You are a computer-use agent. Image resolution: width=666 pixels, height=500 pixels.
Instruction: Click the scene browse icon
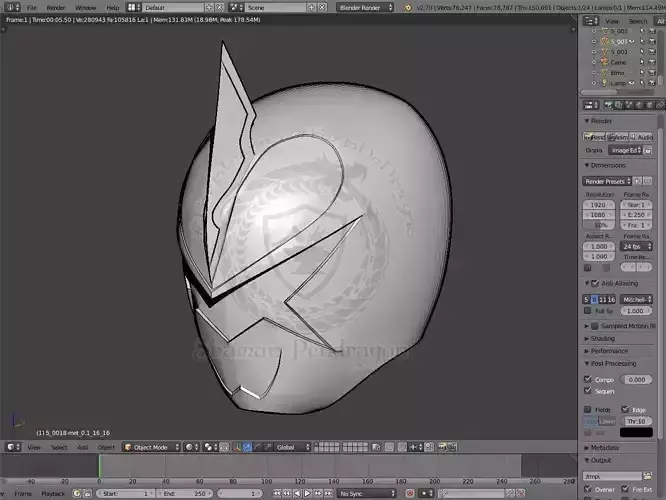click(x=236, y=8)
